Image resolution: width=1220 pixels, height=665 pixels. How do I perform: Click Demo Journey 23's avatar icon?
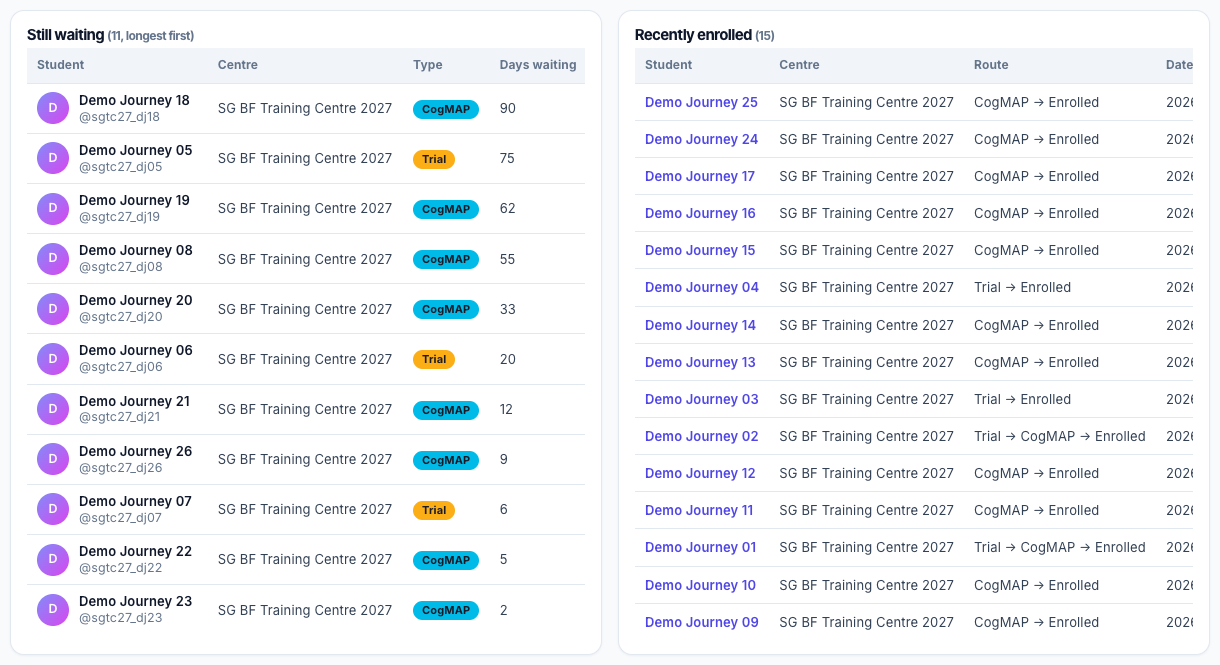tap(53, 609)
